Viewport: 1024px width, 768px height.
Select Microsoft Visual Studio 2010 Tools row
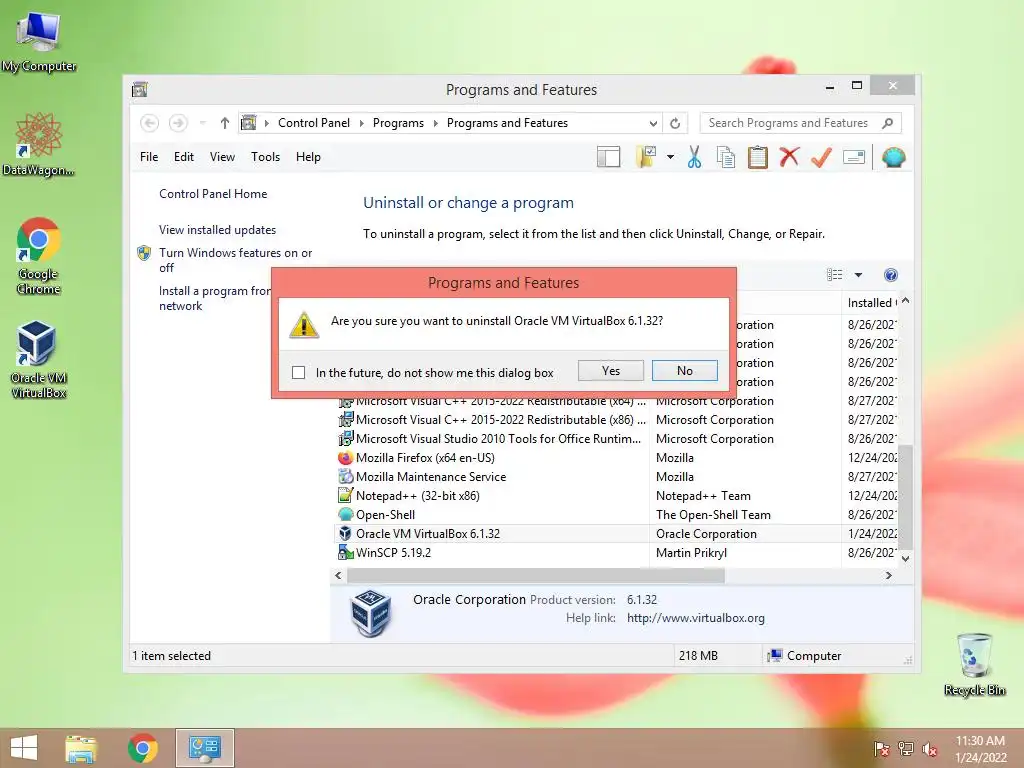pyautogui.click(x=616, y=439)
